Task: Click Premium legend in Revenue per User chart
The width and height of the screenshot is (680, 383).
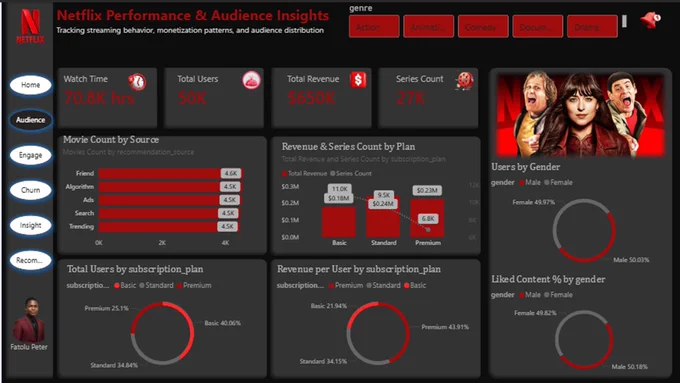Action: [346, 285]
